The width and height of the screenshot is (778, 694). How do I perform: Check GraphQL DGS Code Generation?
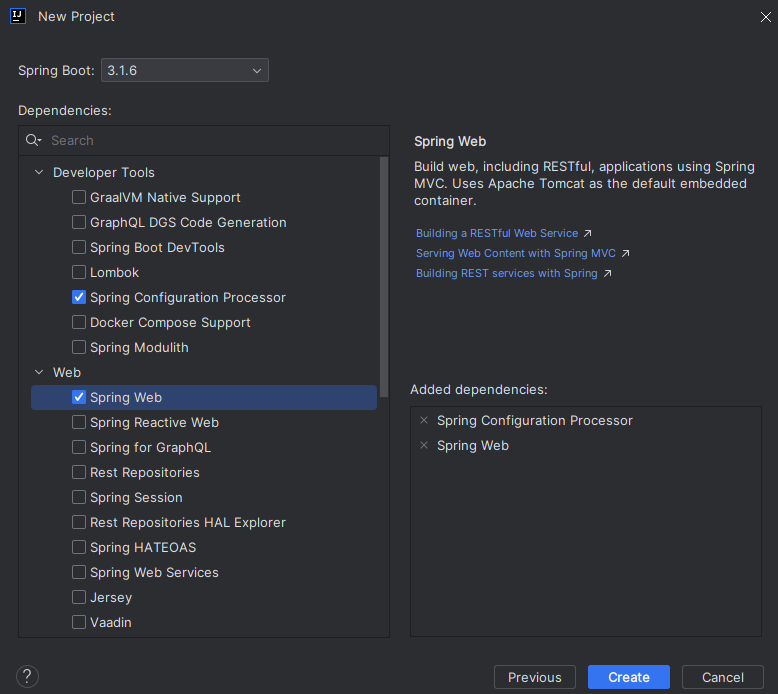pyautogui.click(x=79, y=222)
